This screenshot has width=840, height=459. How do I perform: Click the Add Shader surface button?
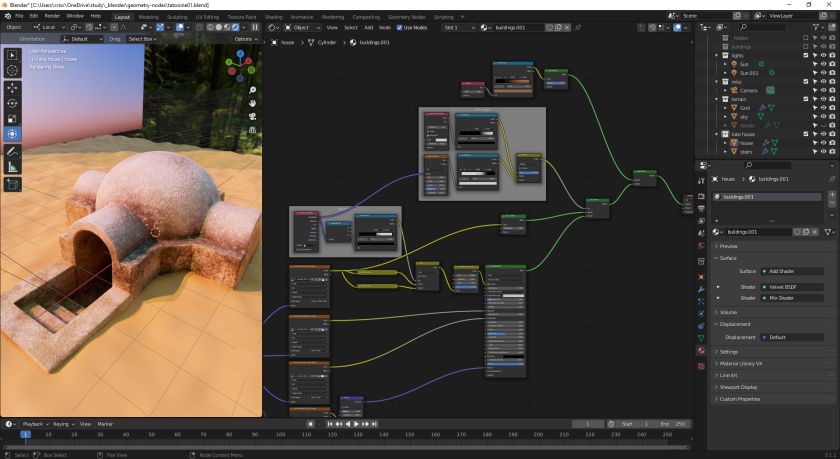792,271
